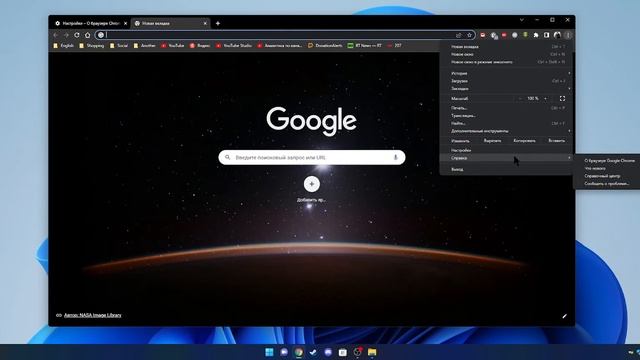Open a new tab with the plus button
The image size is (640, 360).
click(218, 23)
